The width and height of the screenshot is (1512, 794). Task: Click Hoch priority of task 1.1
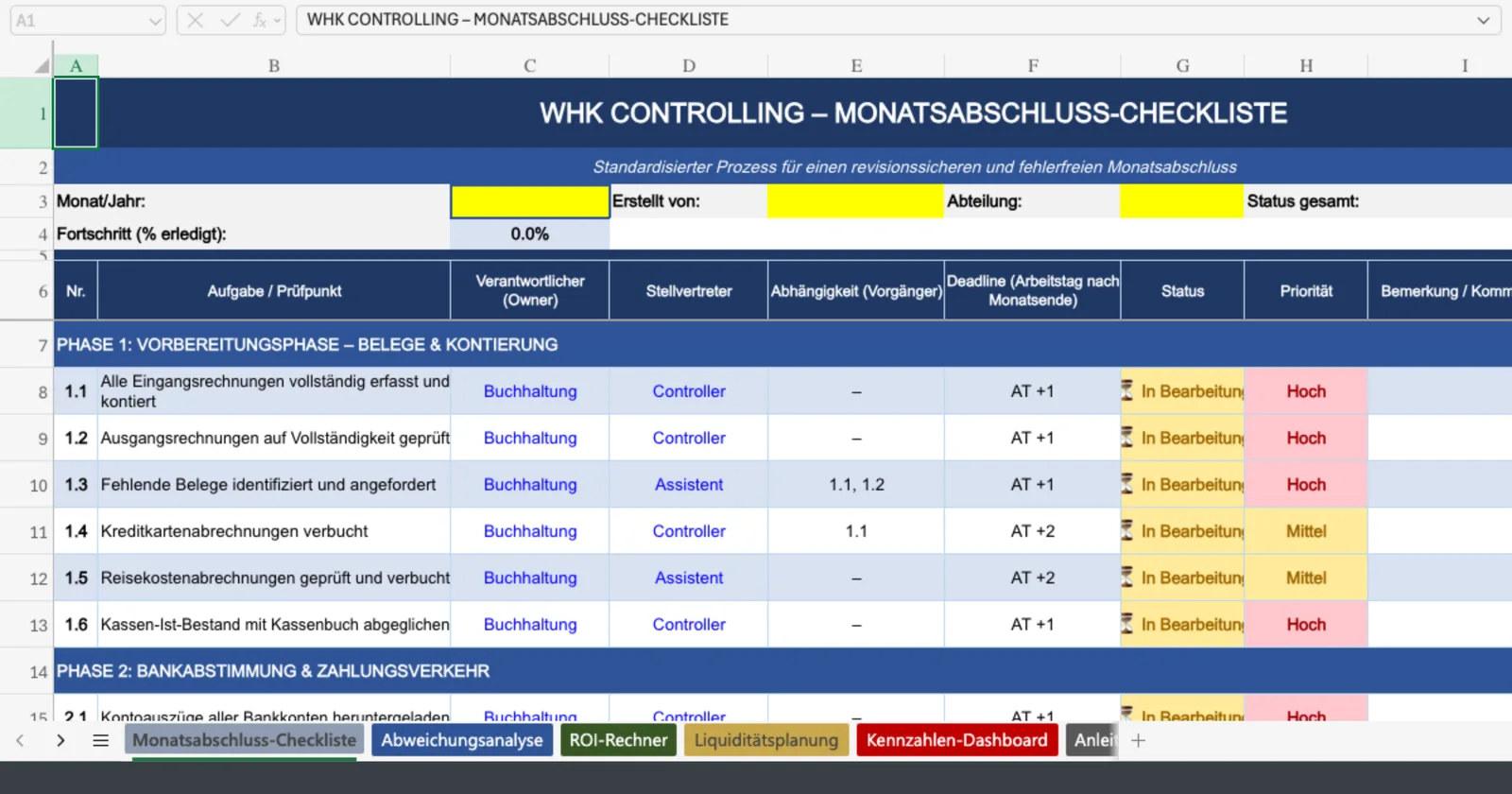click(1306, 391)
